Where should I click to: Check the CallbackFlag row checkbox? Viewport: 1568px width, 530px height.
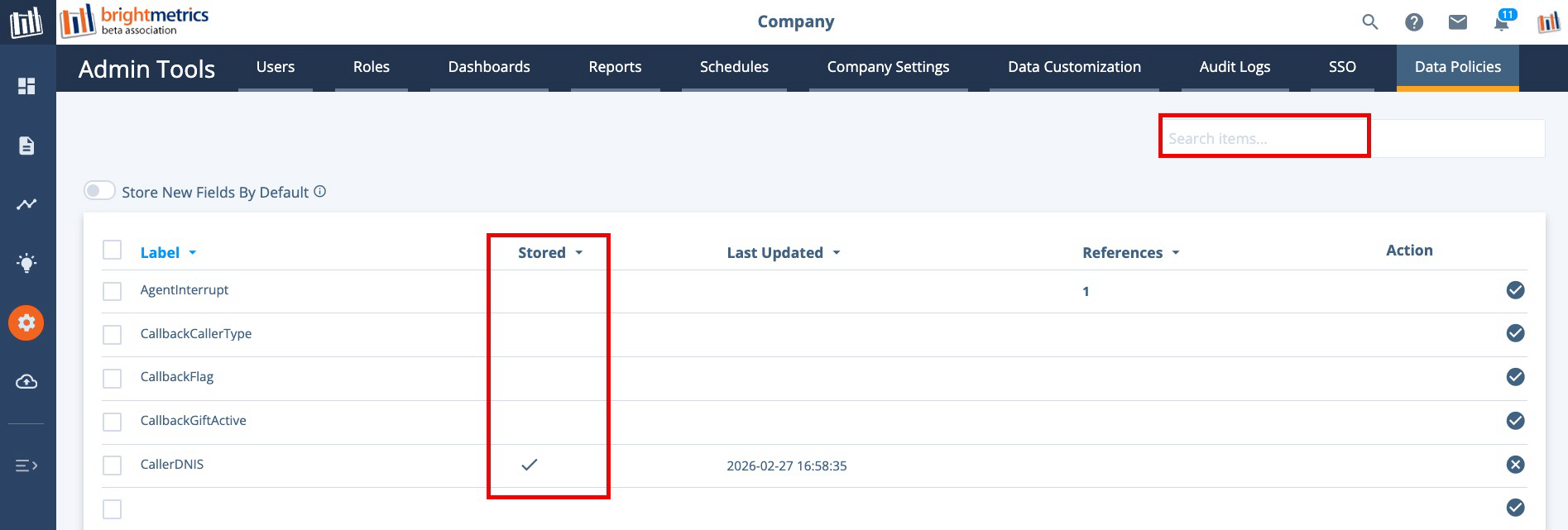[113, 379]
